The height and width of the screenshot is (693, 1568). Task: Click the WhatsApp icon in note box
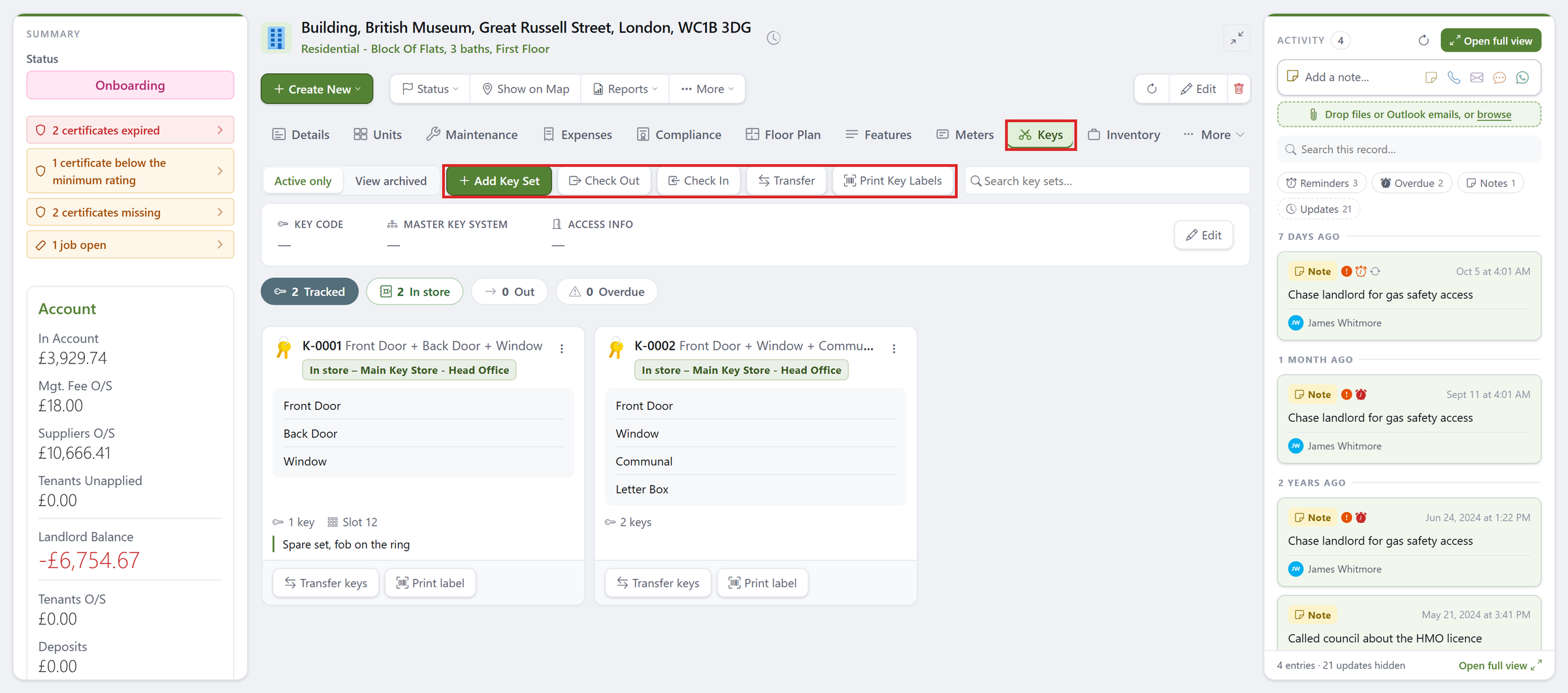1522,77
